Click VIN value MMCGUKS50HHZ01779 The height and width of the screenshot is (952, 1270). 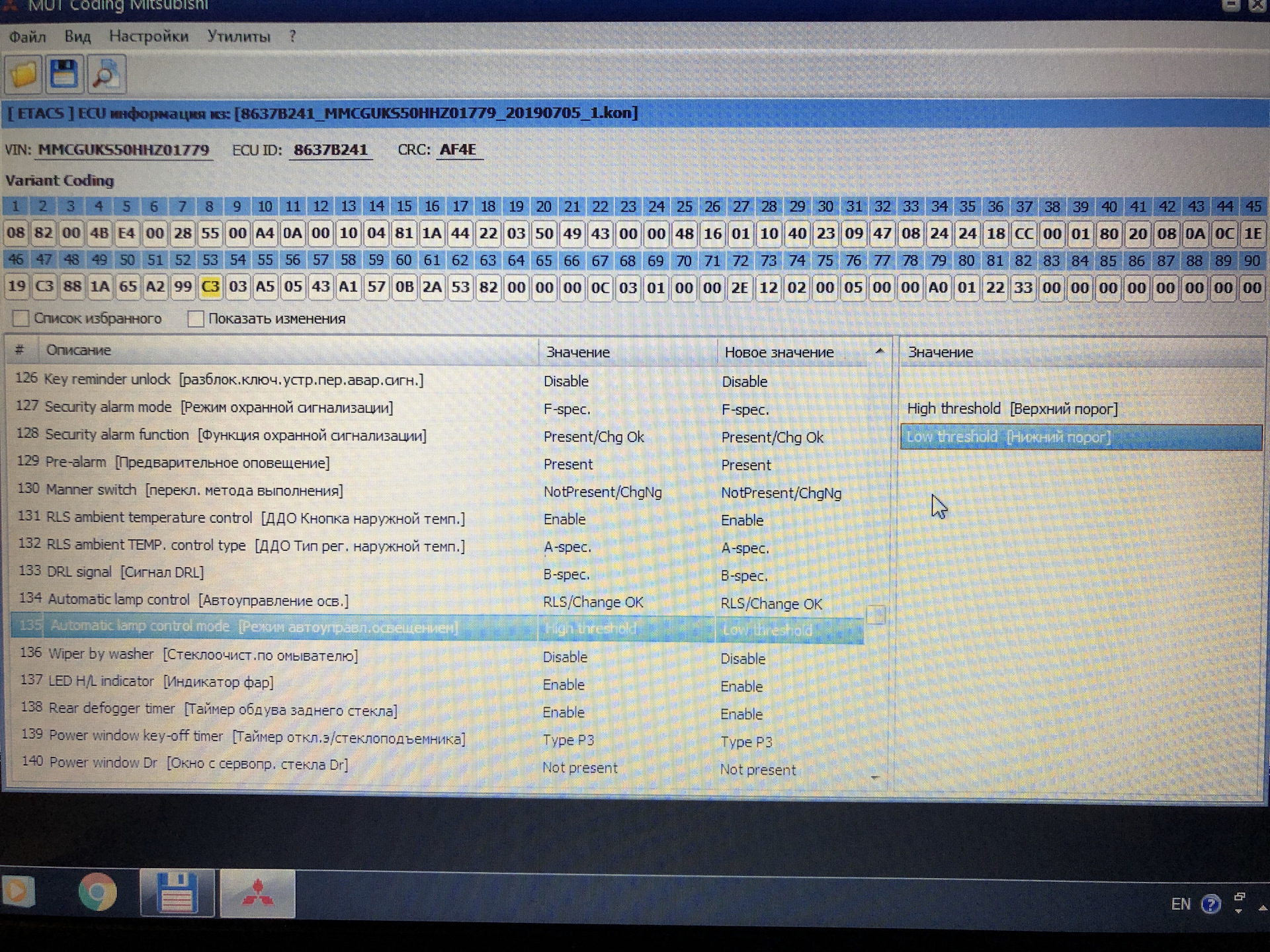point(124,150)
